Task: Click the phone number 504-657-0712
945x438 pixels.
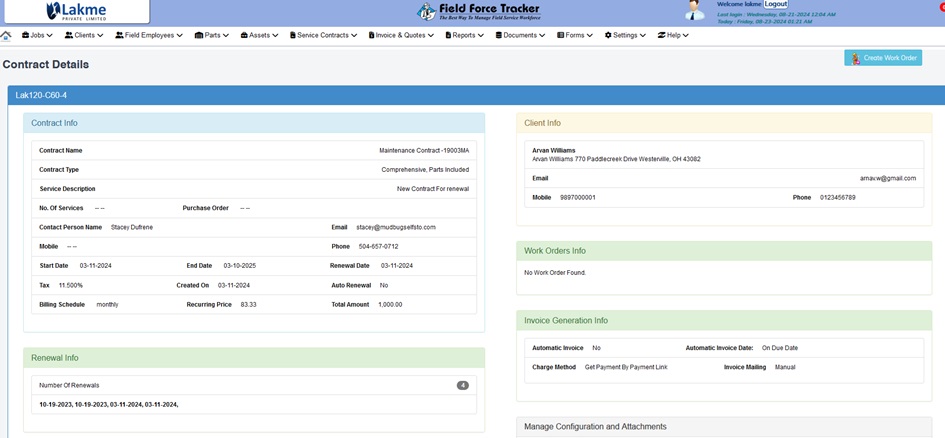Action: coord(378,246)
